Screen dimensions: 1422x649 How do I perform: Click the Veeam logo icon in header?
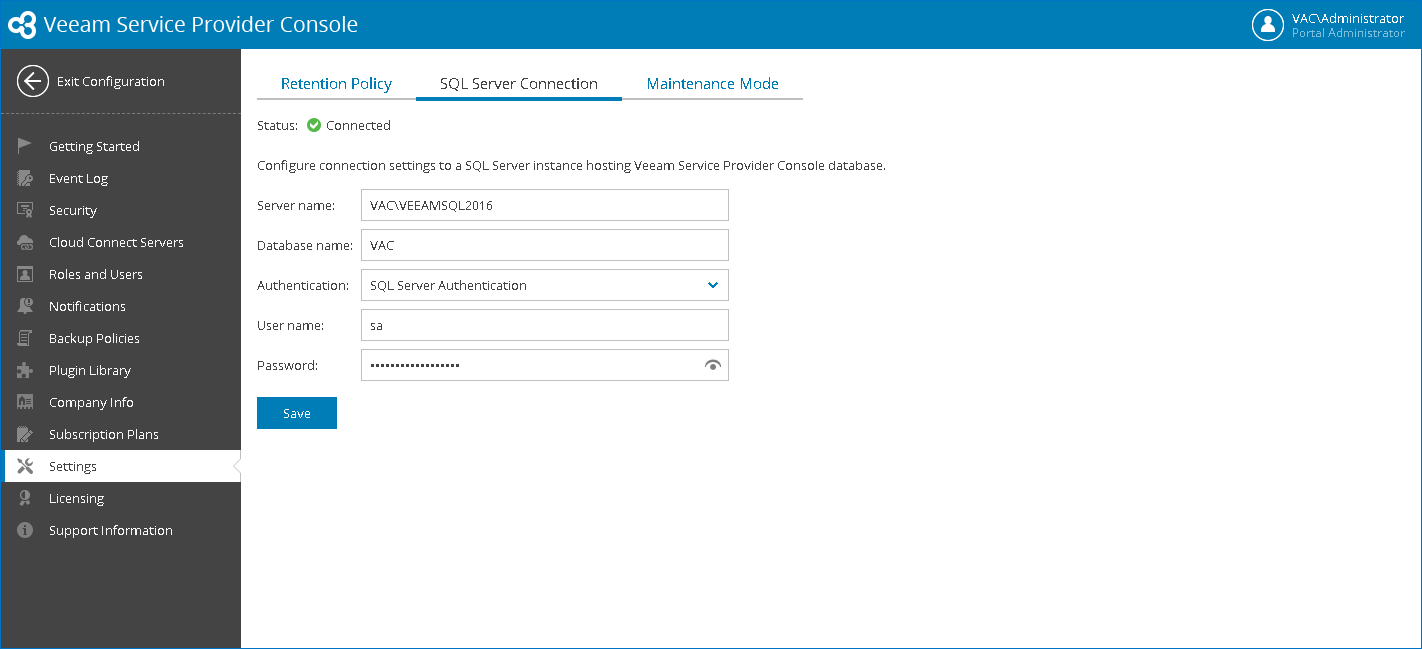pos(21,24)
